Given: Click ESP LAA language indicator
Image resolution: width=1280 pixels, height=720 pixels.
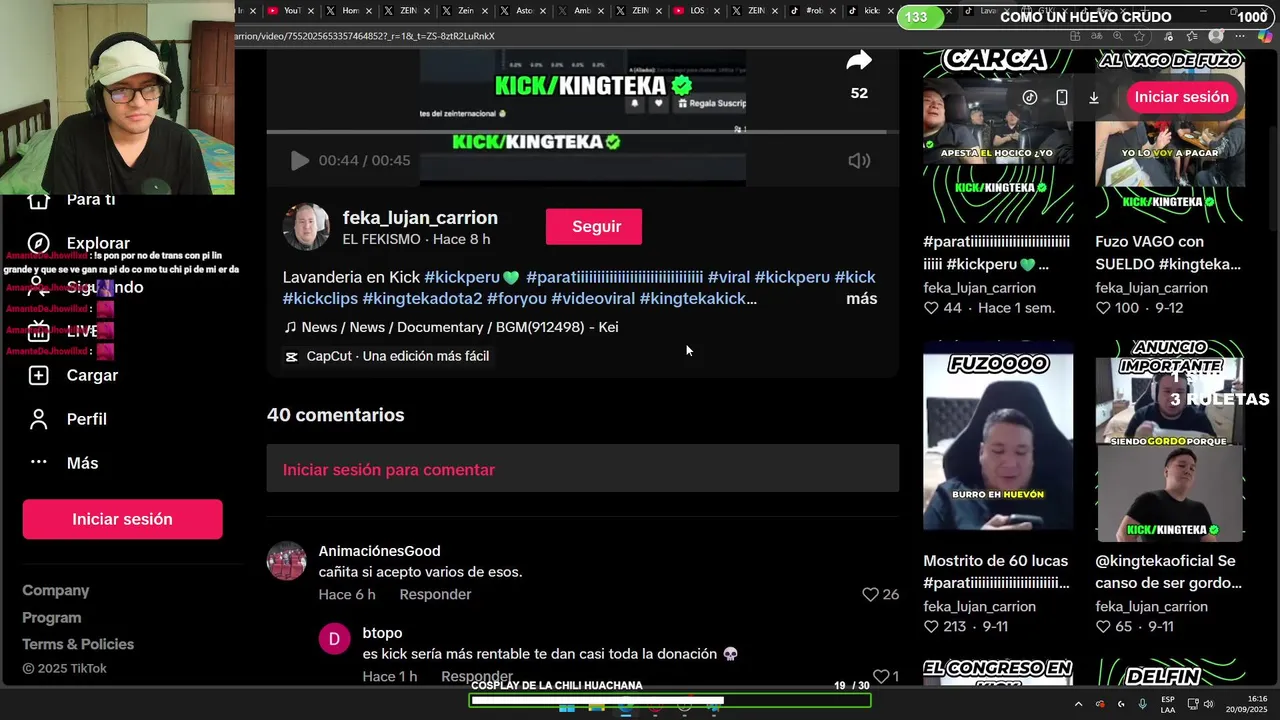Looking at the screenshot, I should click(x=1168, y=704).
